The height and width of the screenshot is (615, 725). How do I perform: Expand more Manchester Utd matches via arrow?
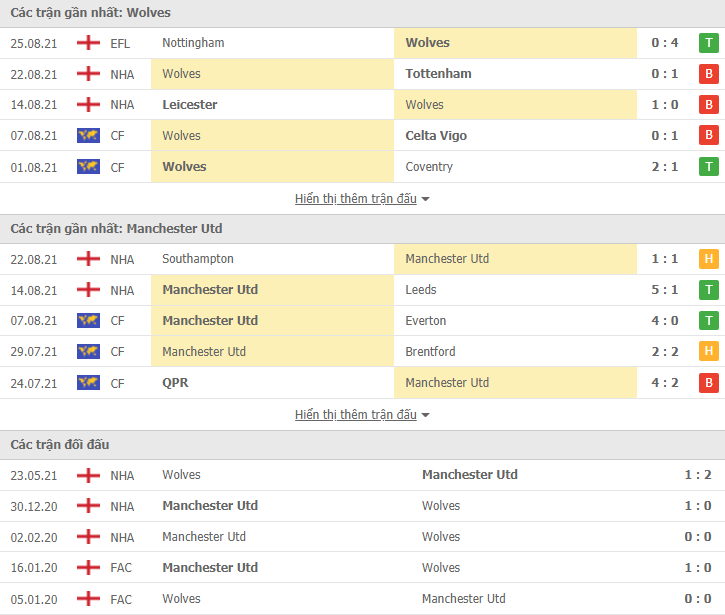(425, 415)
